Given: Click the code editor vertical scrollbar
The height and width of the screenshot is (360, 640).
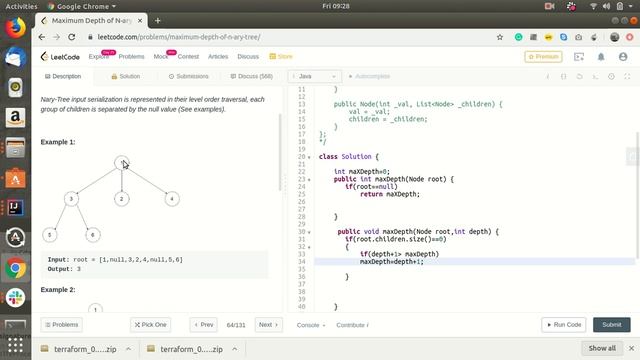Looking at the screenshot, I should pos(637,195).
